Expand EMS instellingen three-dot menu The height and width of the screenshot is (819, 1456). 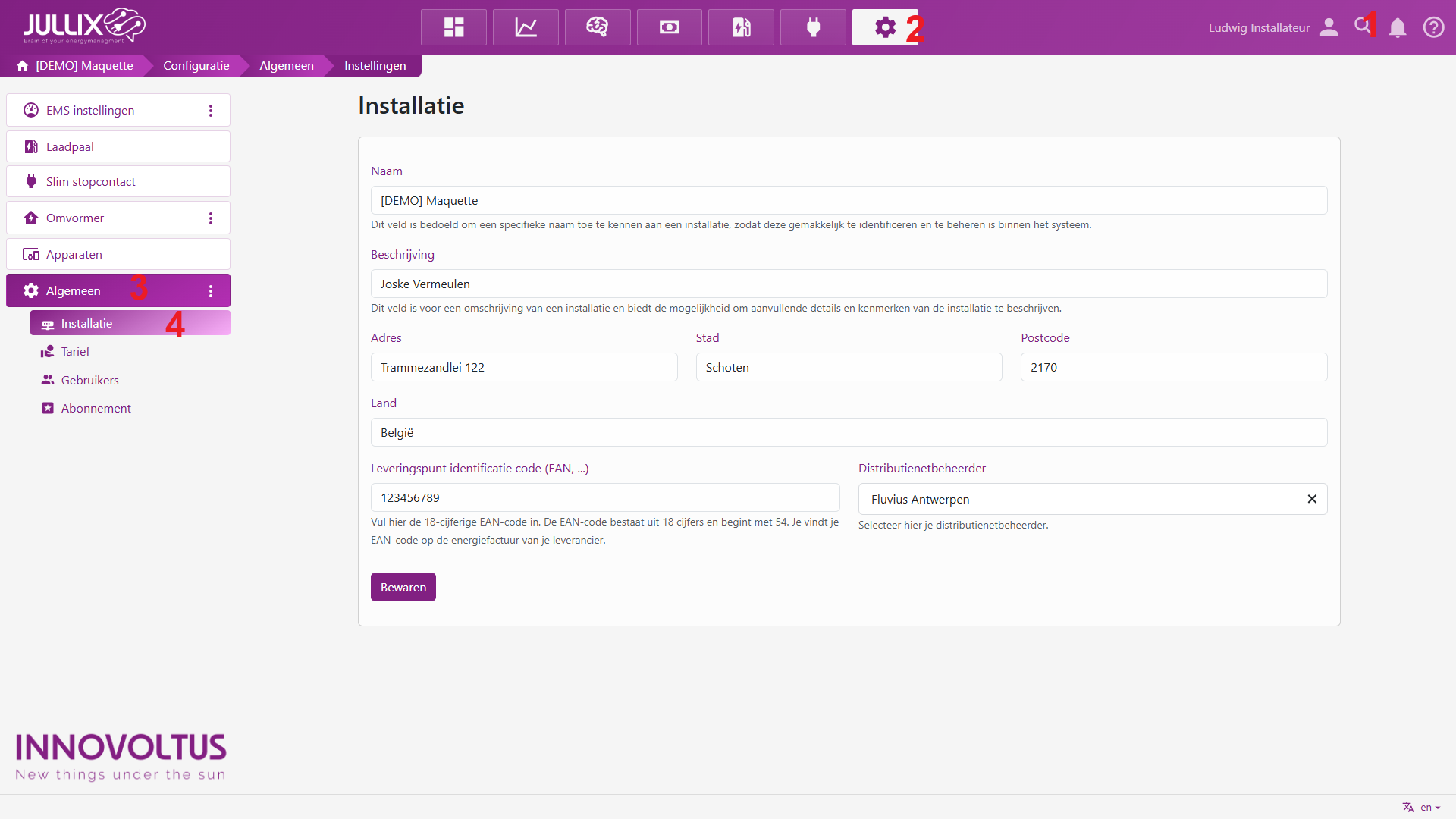[211, 111]
